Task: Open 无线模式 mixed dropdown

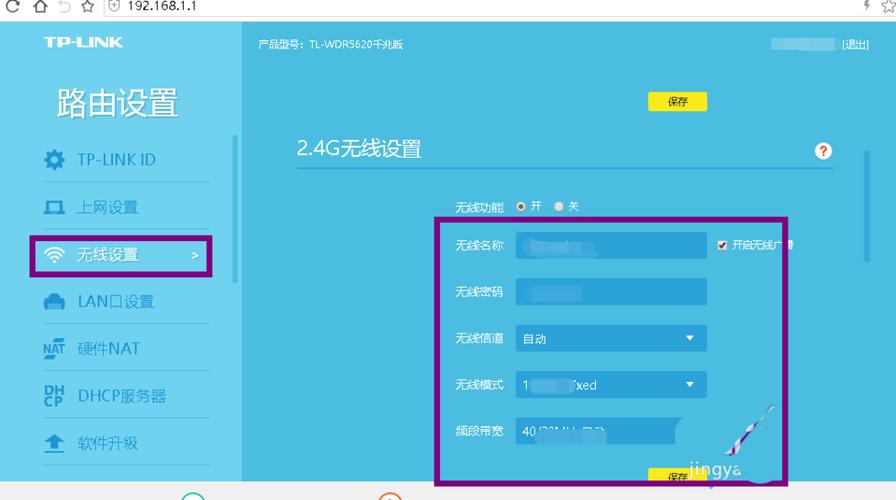Action: [611, 385]
